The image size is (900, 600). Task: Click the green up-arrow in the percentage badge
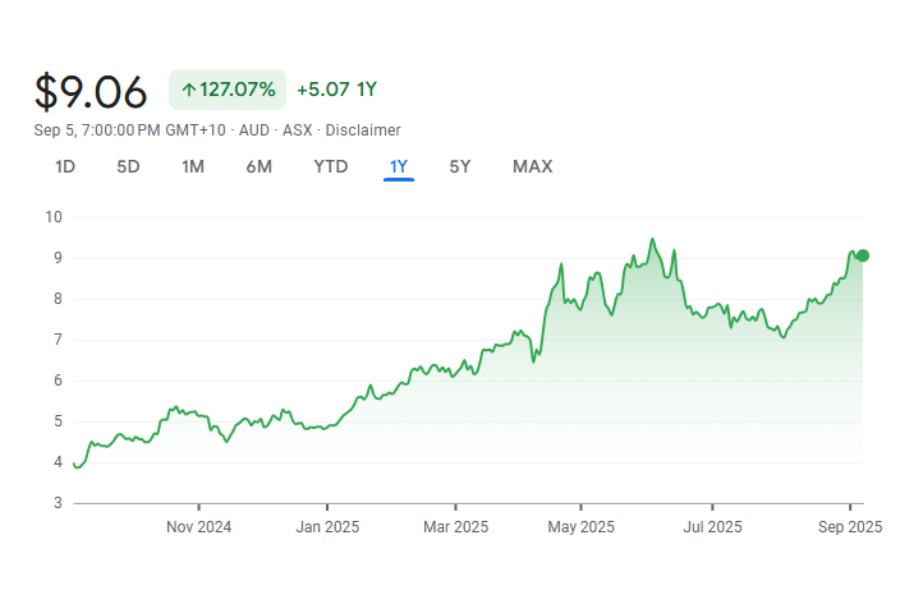pos(187,90)
